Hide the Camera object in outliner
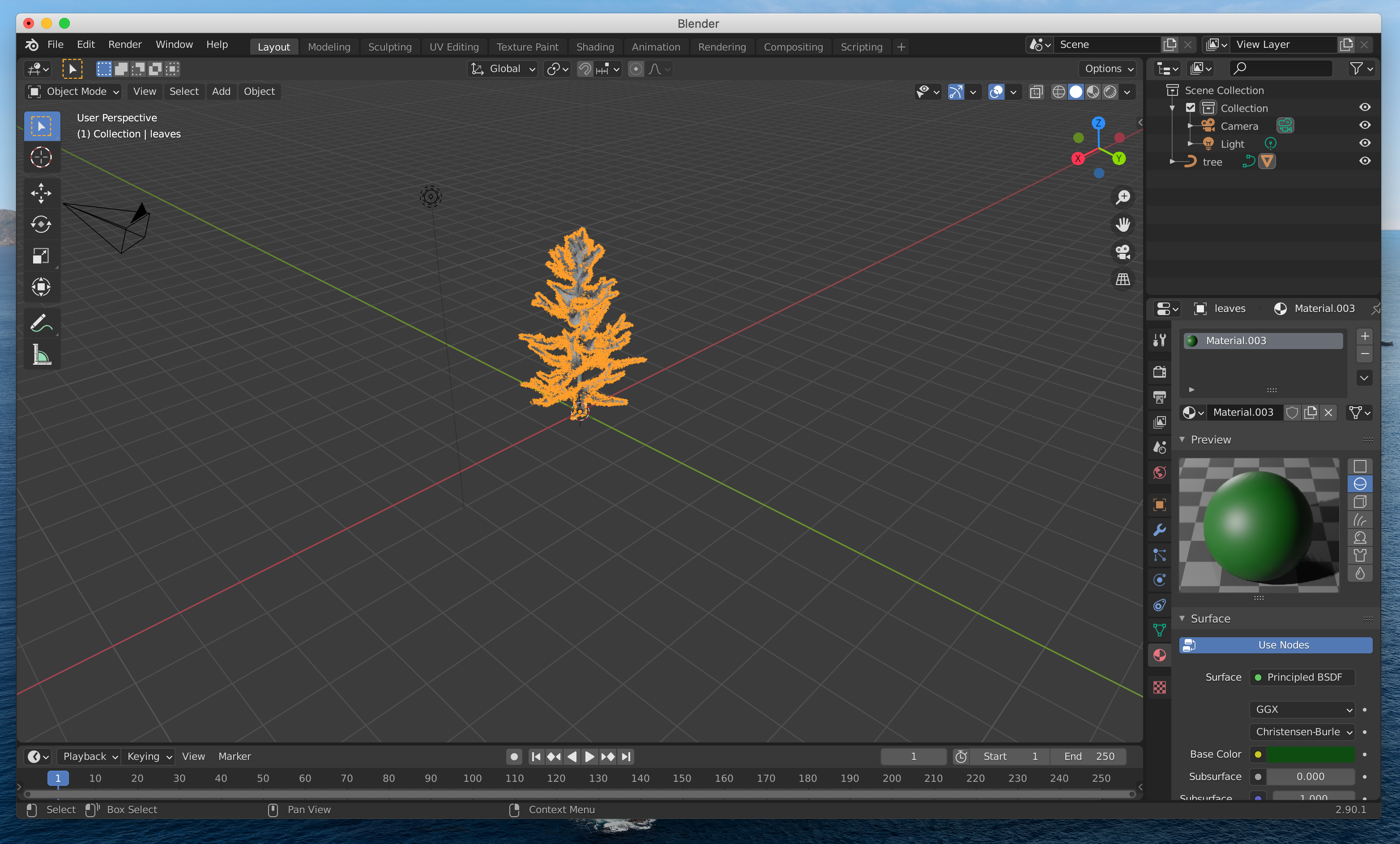This screenshot has width=1400, height=844. 1365,125
